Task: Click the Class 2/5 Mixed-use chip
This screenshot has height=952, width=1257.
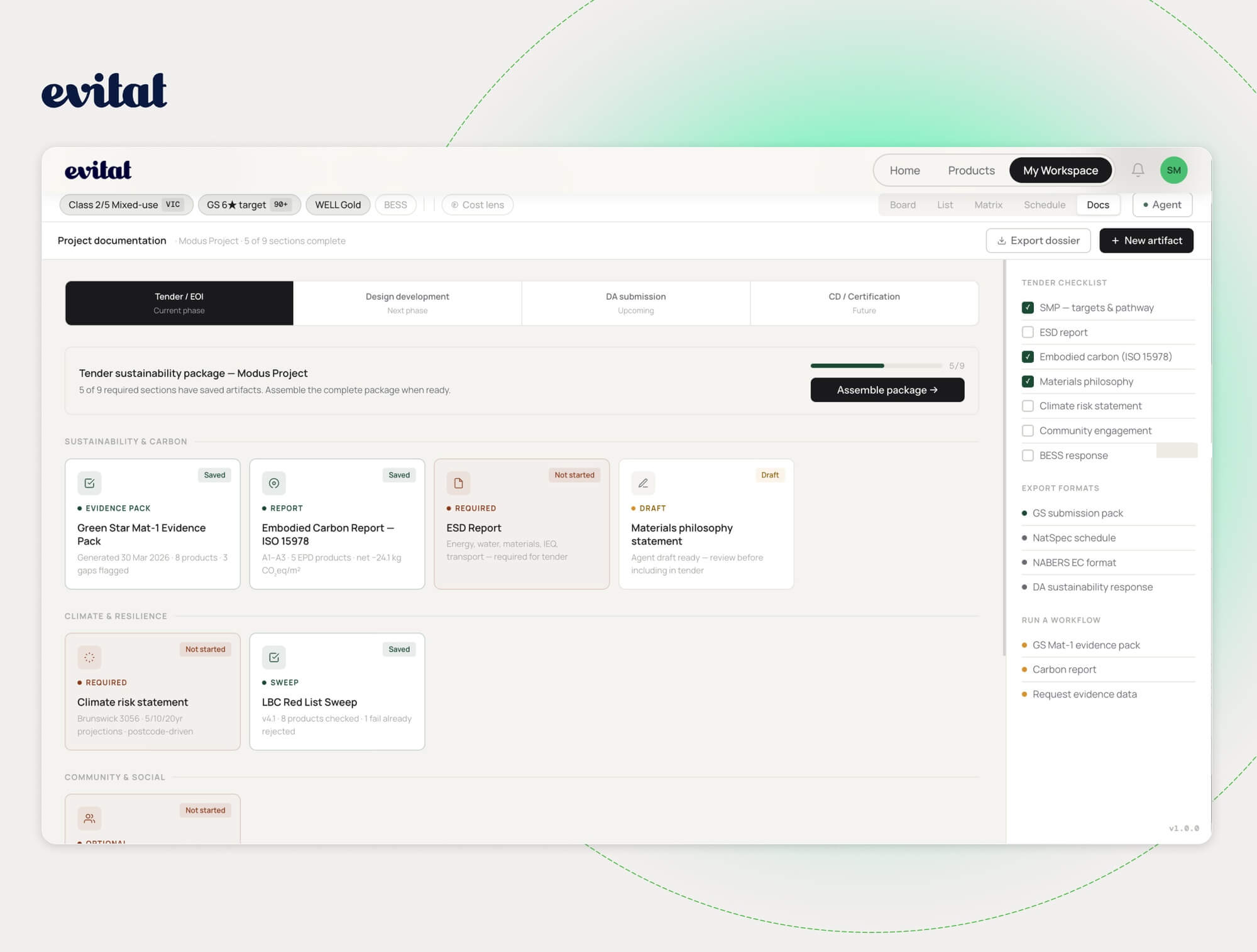Action: click(126, 205)
